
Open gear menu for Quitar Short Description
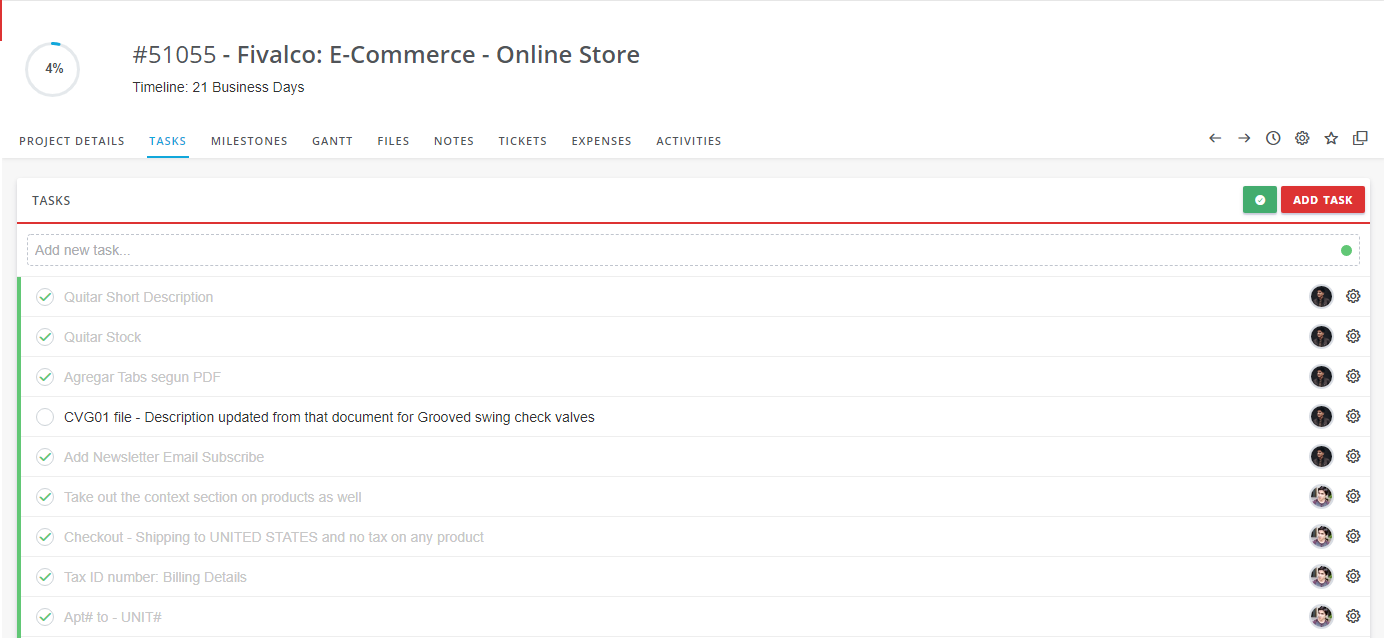click(x=1353, y=296)
